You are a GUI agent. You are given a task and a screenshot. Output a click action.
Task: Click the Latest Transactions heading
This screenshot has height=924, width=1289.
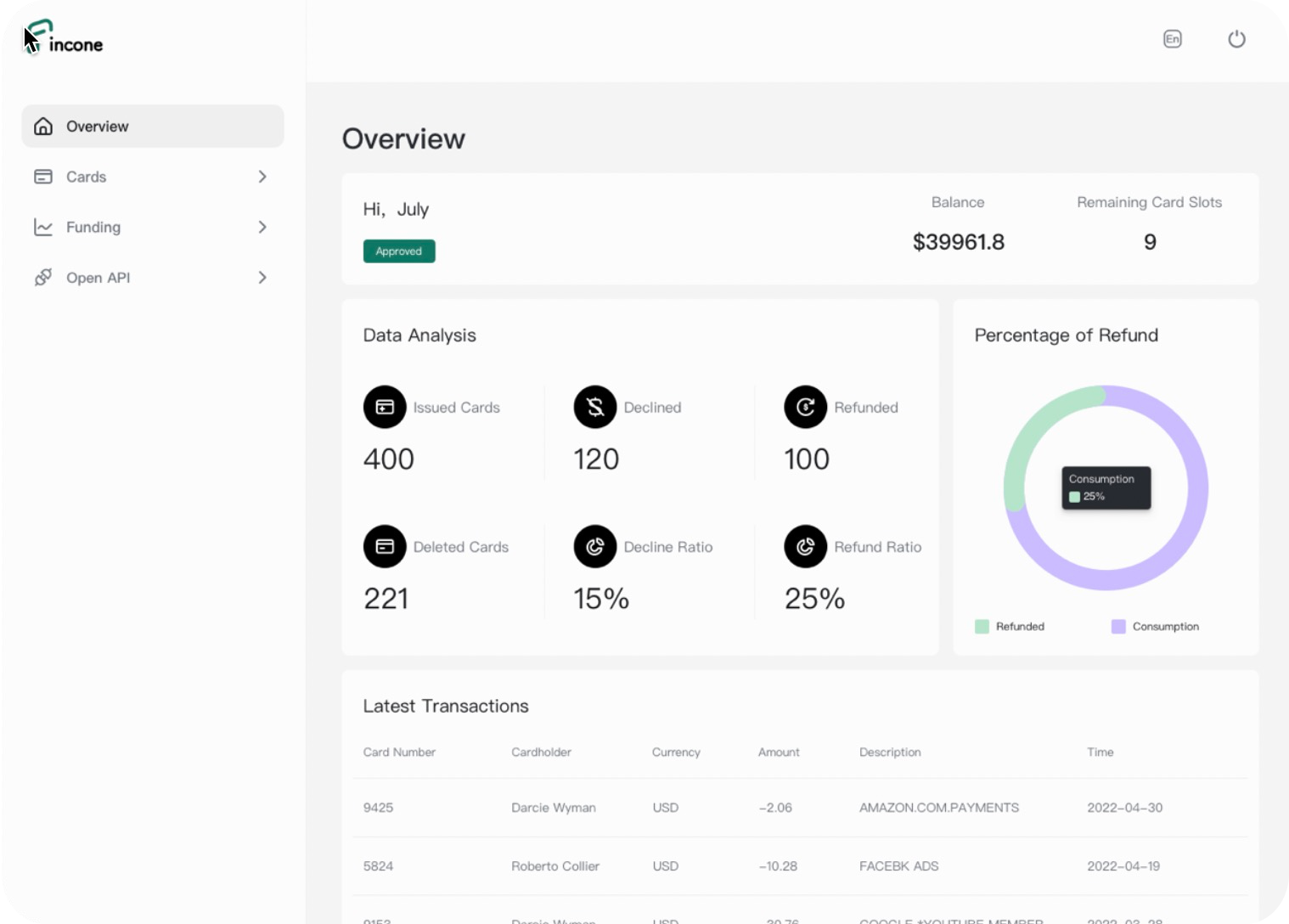446,707
